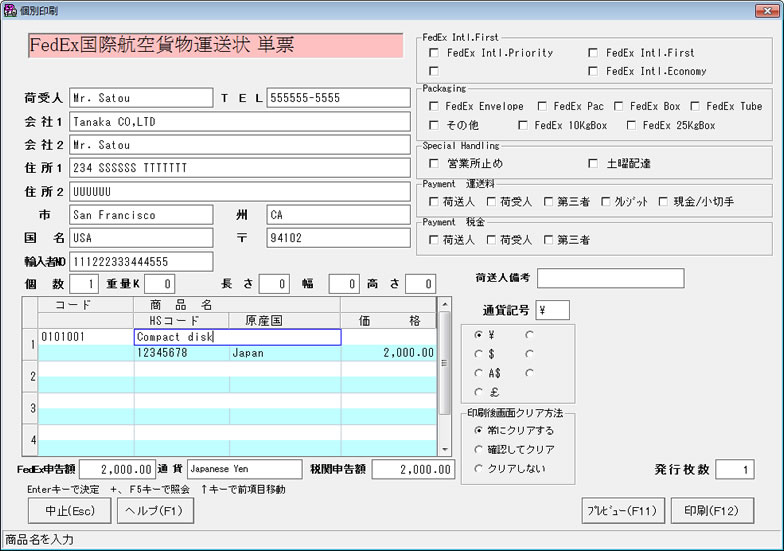Open help with the ヘルプ(F1) button
The height and width of the screenshot is (551, 784).
155,510
